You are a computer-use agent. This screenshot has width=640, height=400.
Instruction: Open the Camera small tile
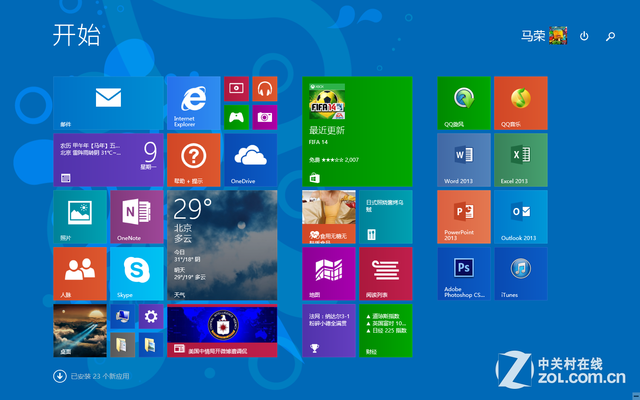[x=264, y=117]
